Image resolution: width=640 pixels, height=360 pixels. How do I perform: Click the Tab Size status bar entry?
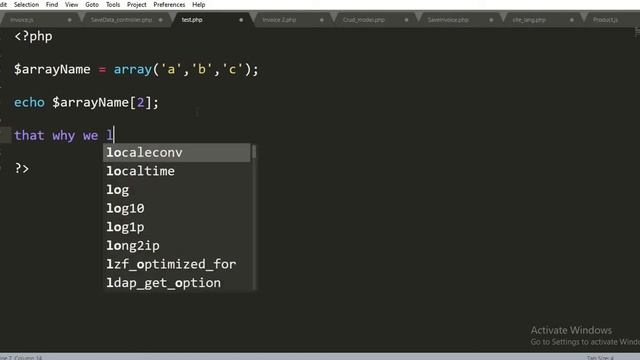(x=600, y=358)
